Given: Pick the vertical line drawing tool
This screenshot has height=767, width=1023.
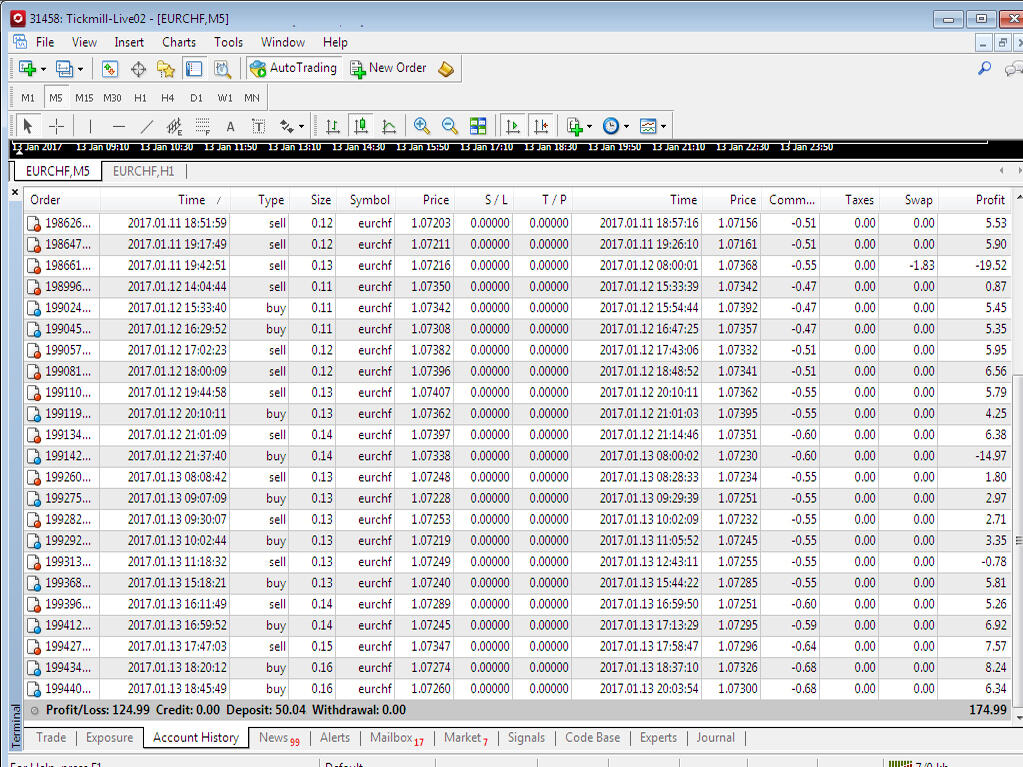Looking at the screenshot, I should [90, 126].
